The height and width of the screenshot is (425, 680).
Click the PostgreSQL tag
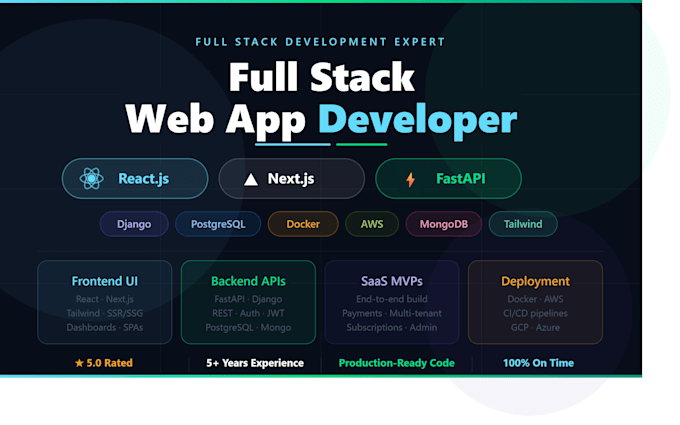(x=218, y=224)
